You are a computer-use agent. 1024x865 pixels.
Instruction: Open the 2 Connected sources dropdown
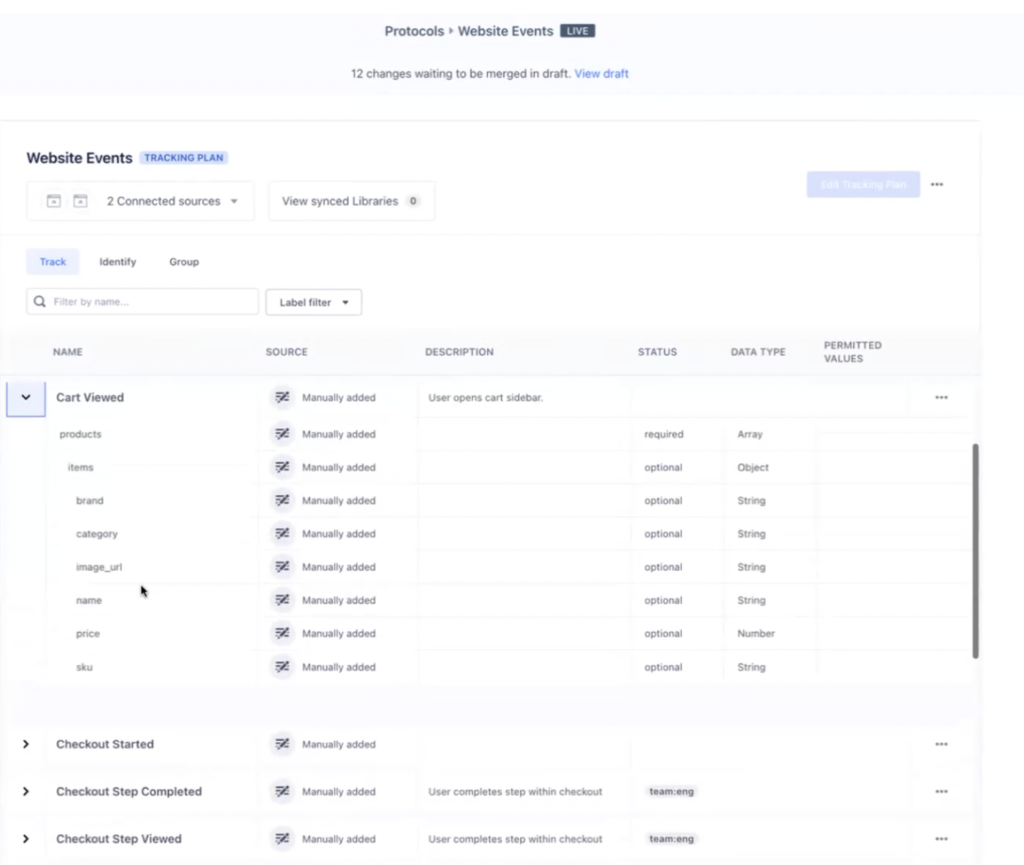(x=172, y=200)
